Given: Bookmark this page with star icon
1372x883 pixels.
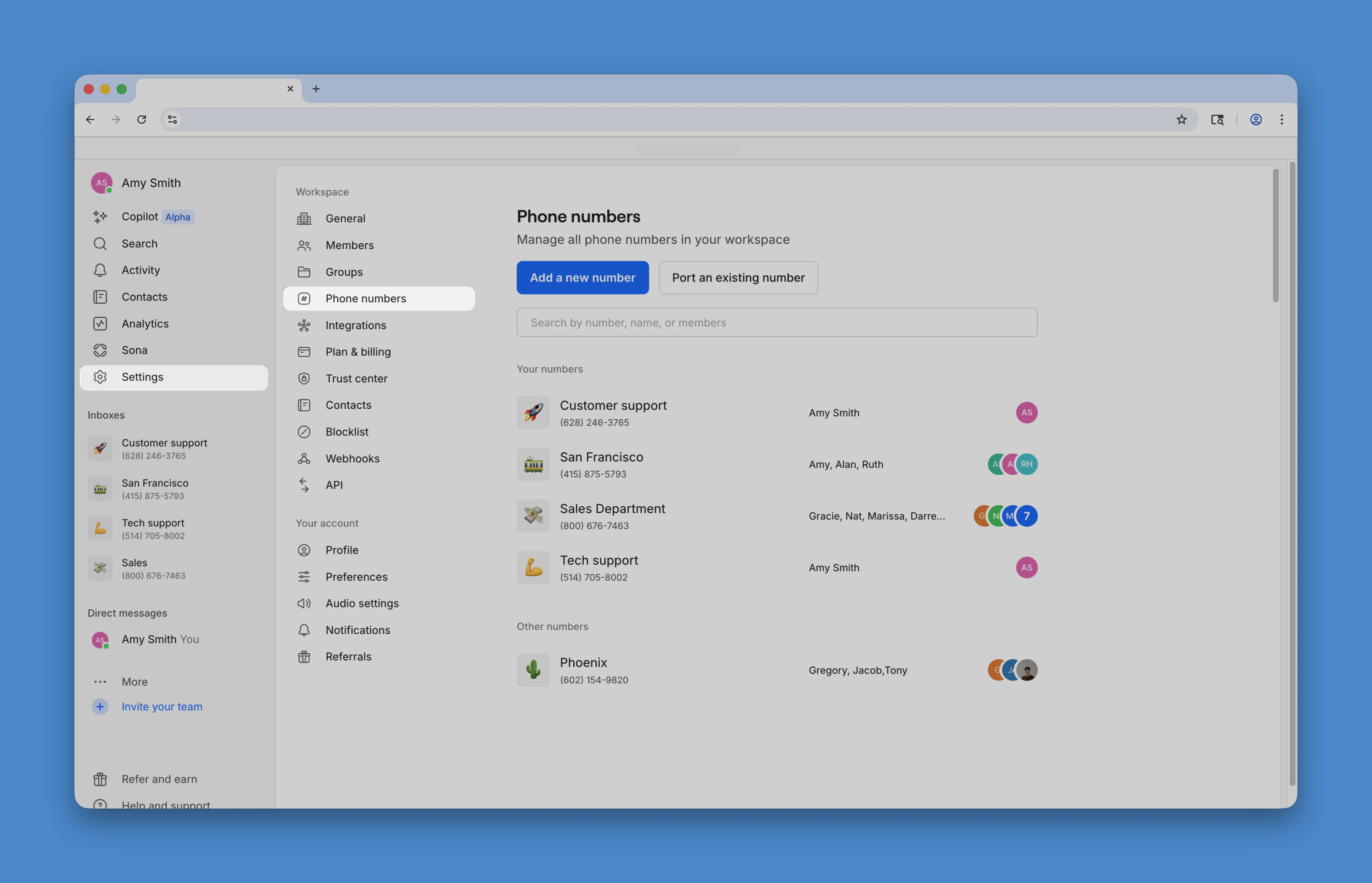Looking at the screenshot, I should 1181,119.
